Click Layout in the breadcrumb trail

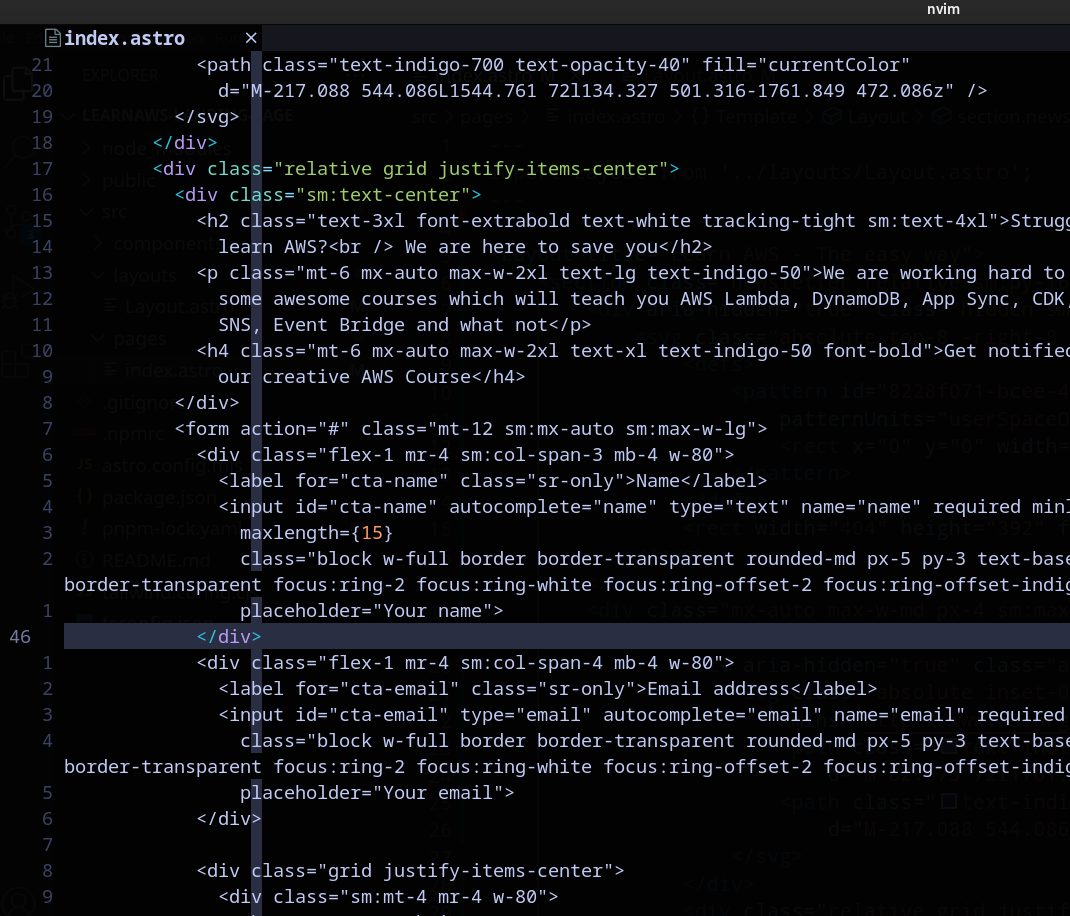876,116
